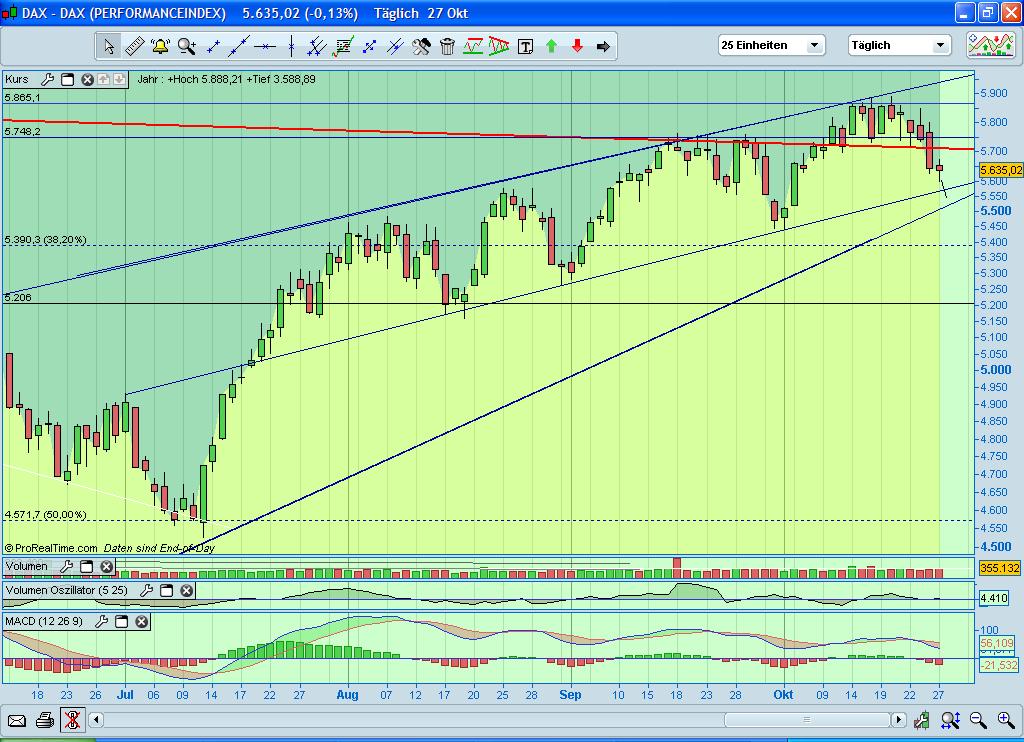The image size is (1024, 742).
Task: Click the trash can delete tool
Action: tap(447, 46)
